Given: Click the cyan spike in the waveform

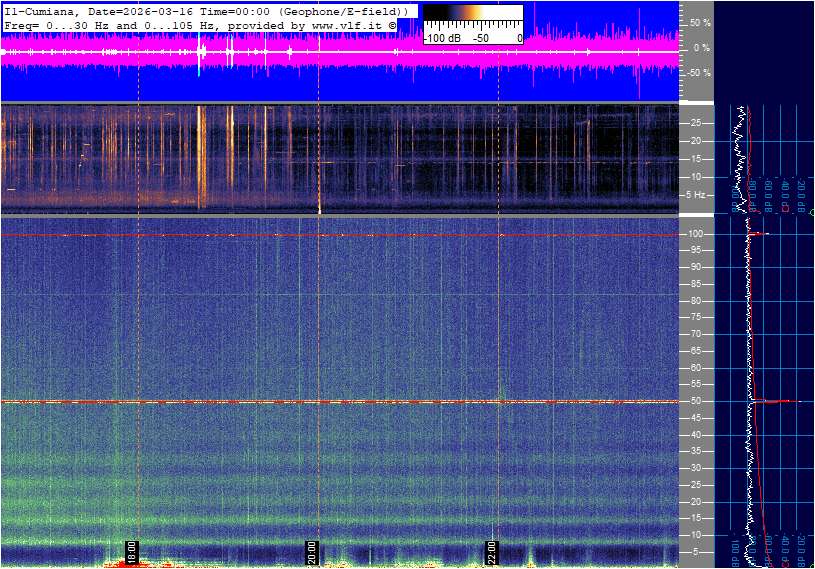Looking at the screenshot, I should click(x=199, y=55).
